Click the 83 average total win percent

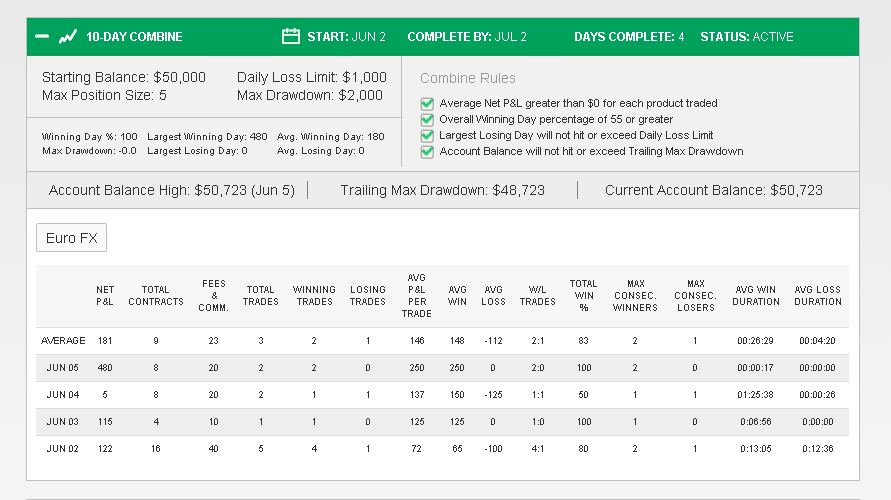[584, 341]
